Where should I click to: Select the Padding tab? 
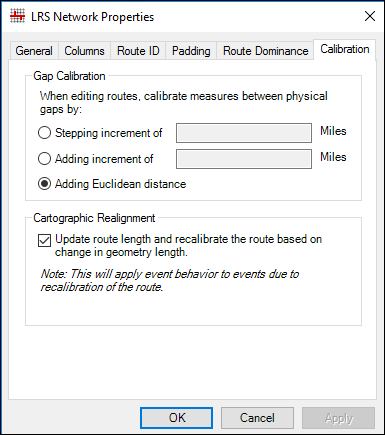pos(191,51)
